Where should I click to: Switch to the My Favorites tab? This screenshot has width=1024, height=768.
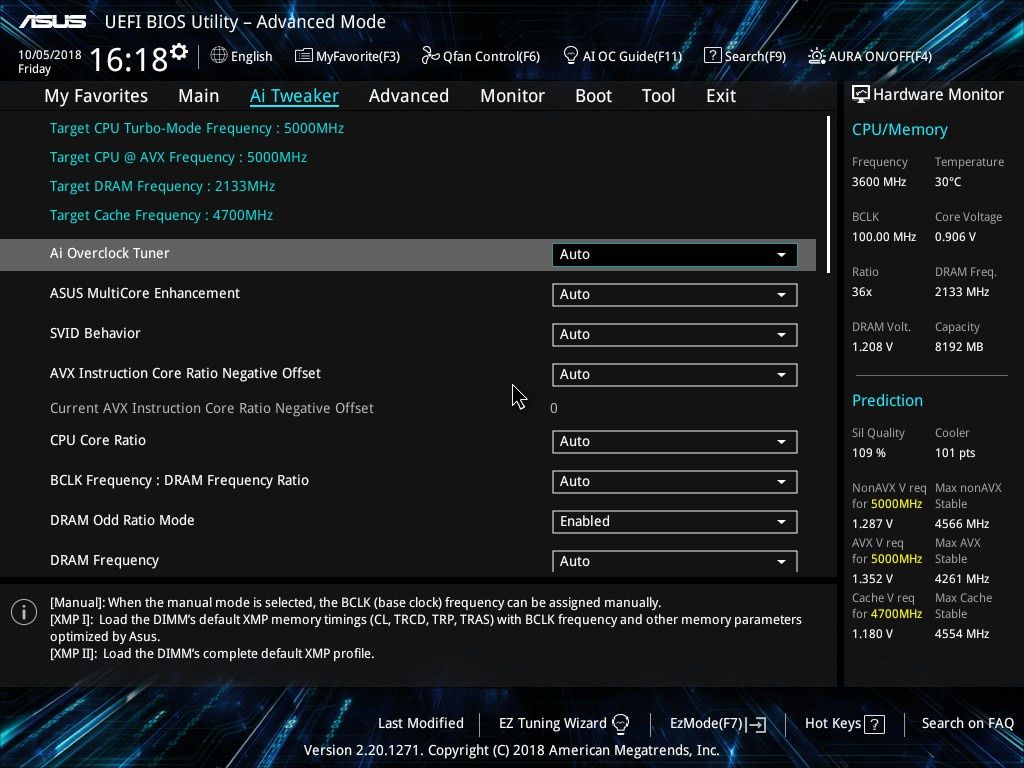coord(96,96)
